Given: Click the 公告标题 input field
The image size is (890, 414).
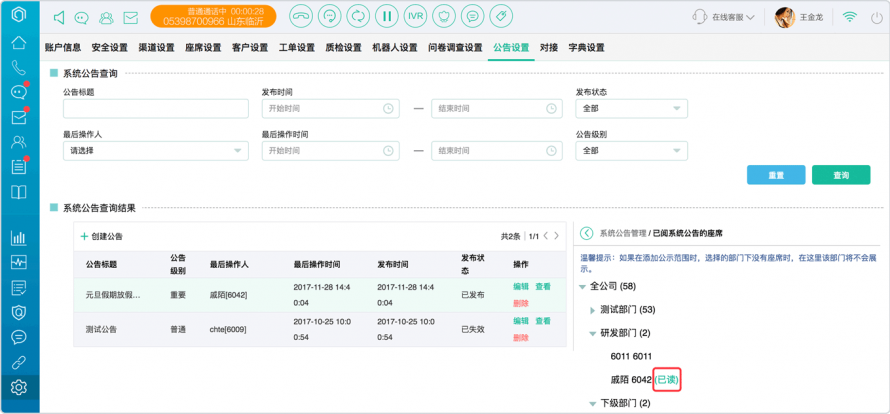Looking at the screenshot, I should (156, 108).
